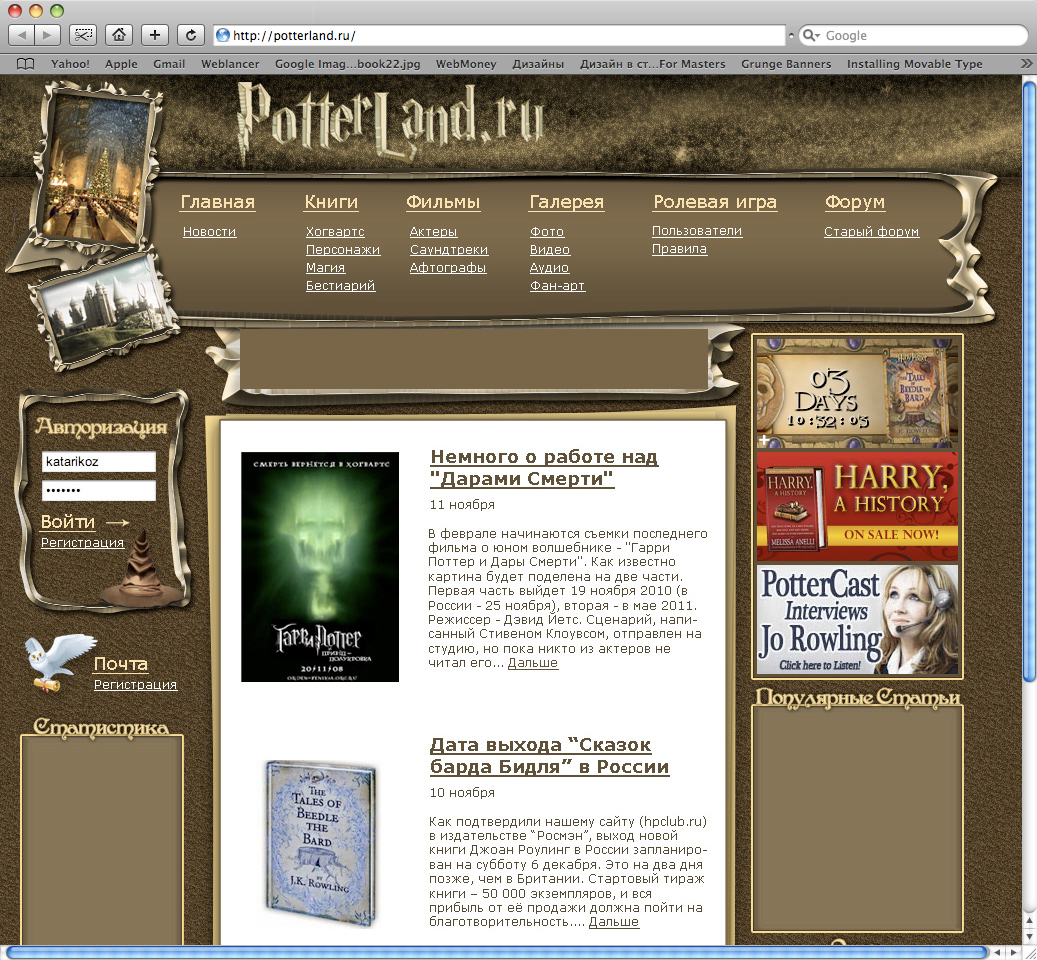Viewport: 1037px width, 960px height.
Task: Open the Yahoo! bookmark
Action: click(70, 64)
